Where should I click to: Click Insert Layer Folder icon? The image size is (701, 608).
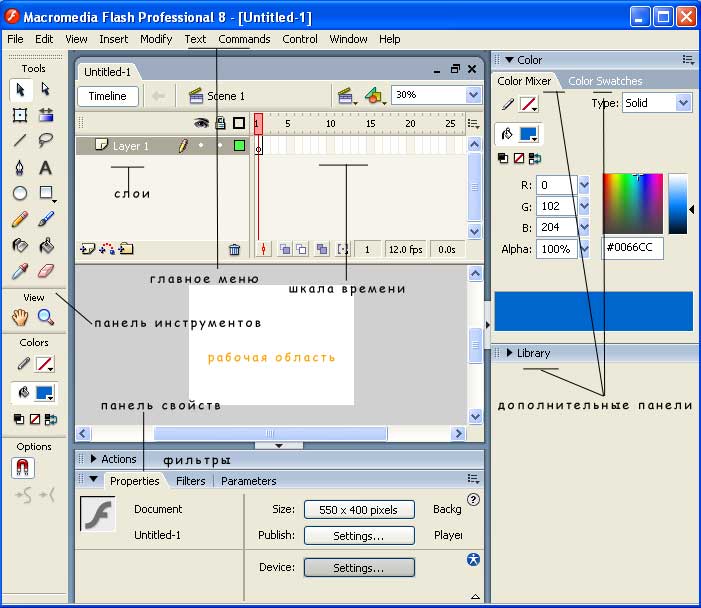pyautogui.click(x=126, y=249)
